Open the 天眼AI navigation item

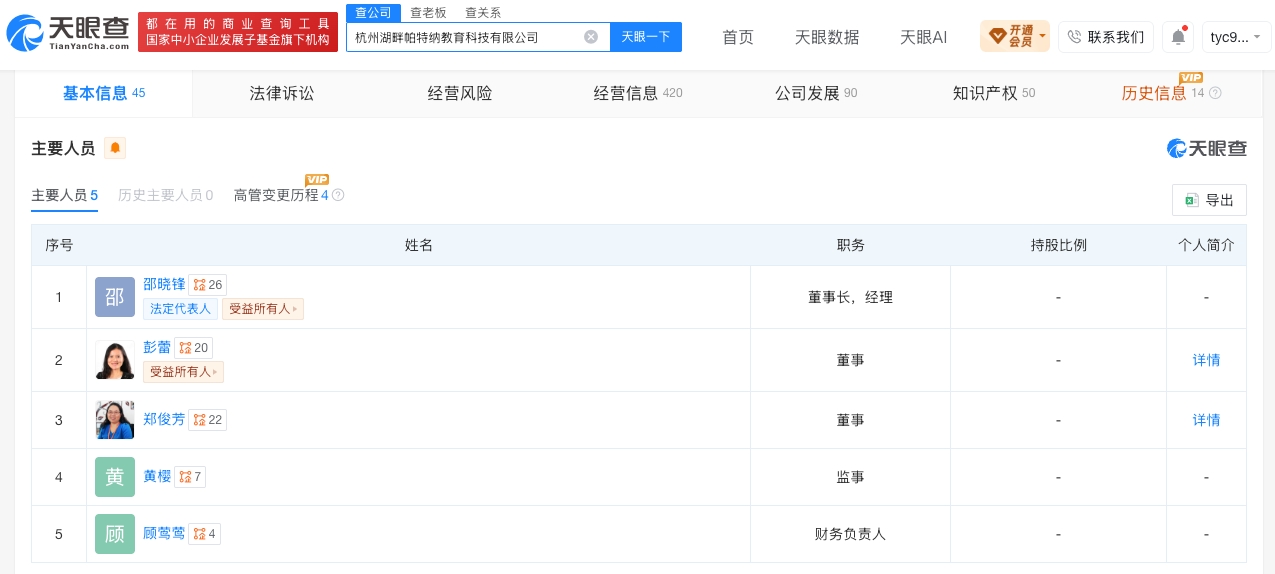(x=924, y=37)
